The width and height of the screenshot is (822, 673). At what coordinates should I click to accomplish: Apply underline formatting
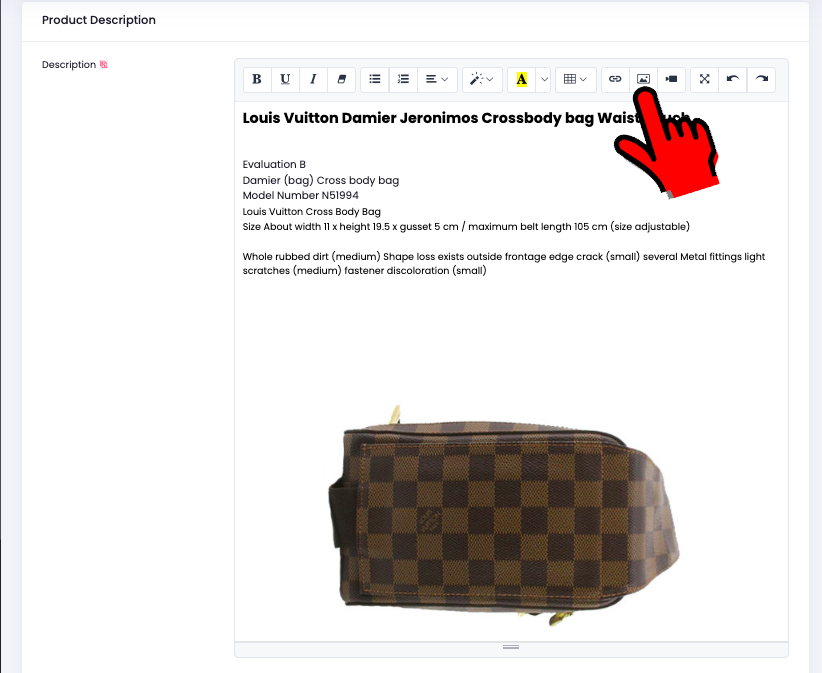[285, 79]
